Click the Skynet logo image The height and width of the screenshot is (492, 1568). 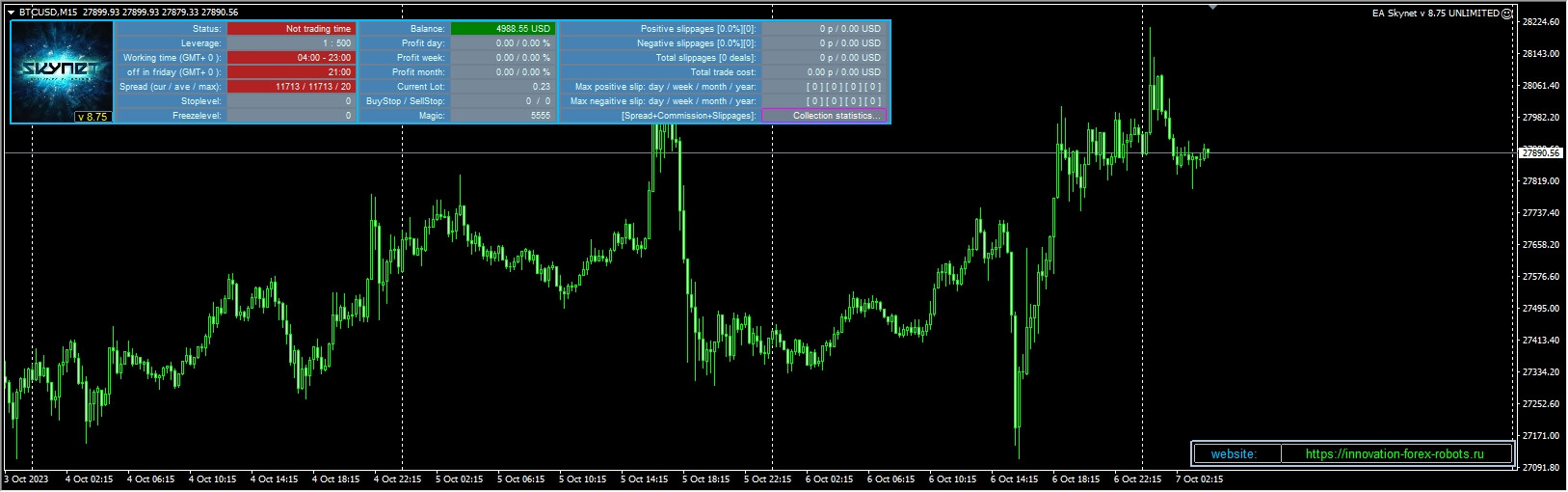click(62, 68)
